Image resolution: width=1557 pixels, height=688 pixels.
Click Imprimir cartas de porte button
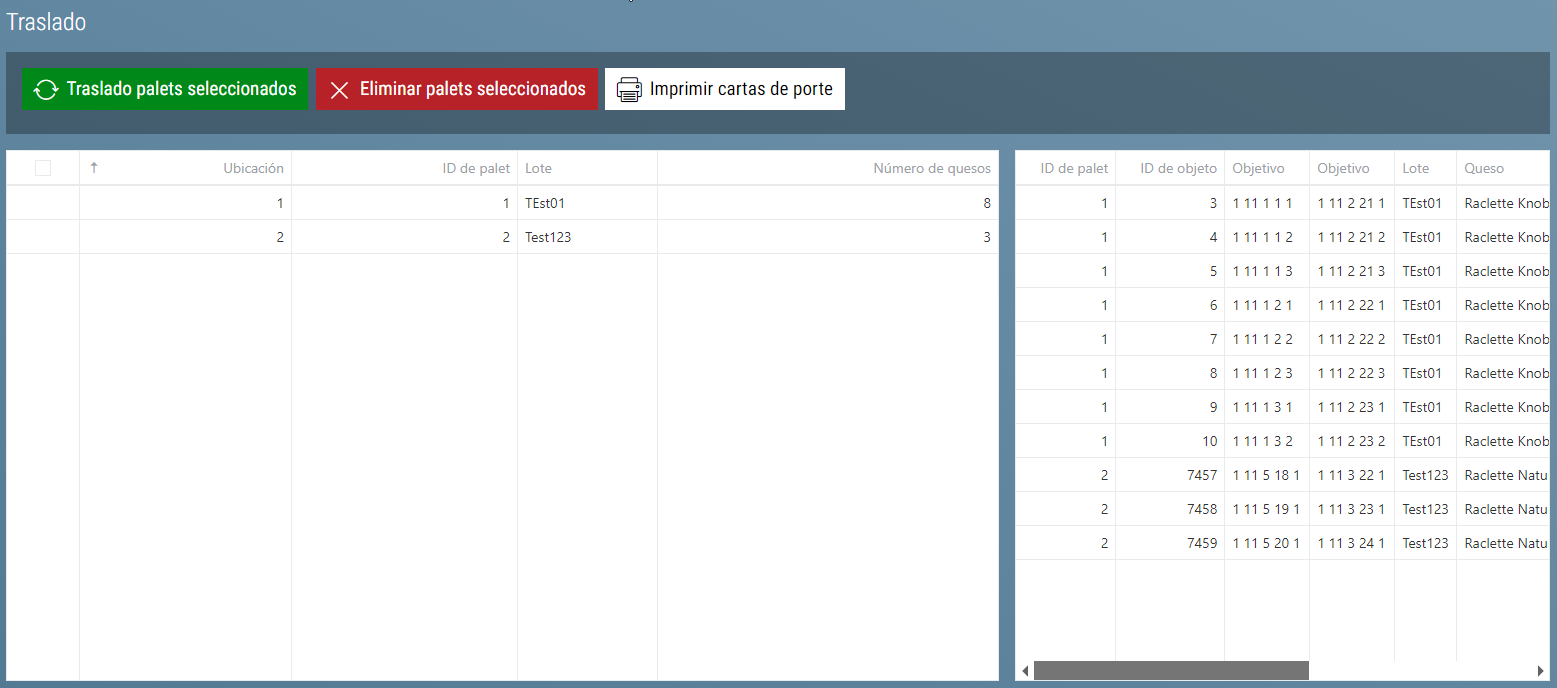point(725,89)
